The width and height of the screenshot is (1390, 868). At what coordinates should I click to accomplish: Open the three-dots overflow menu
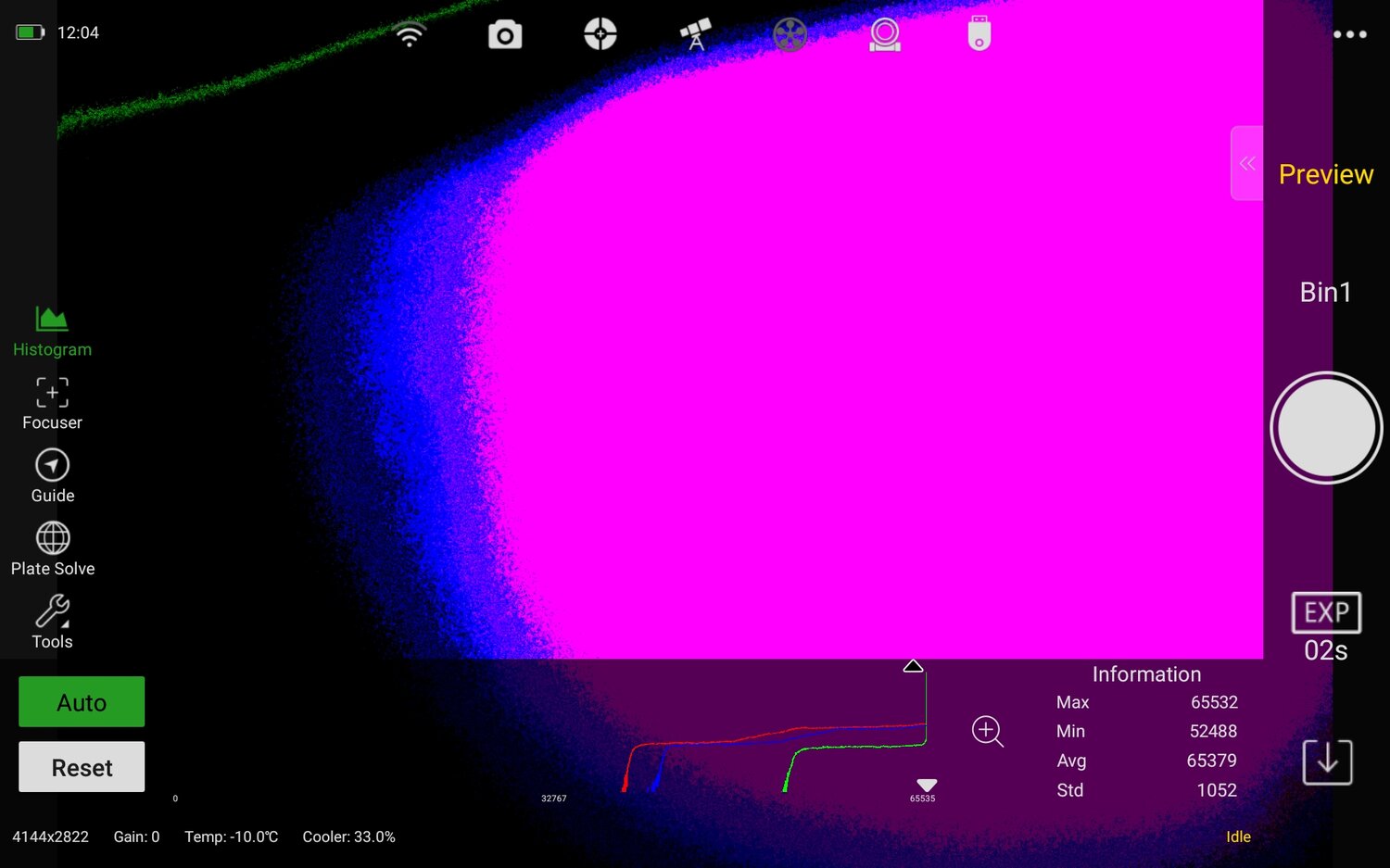point(1349,33)
